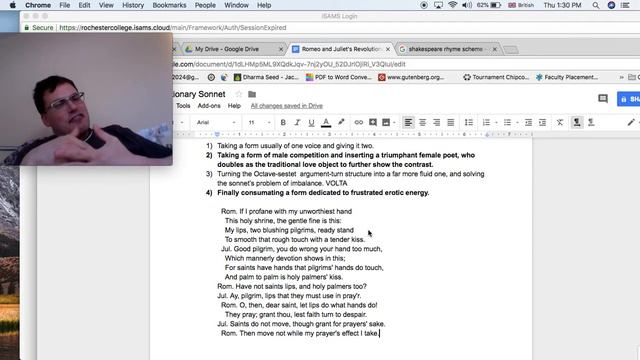
Task: Expand the bulleted list style dropdown
Action: pyautogui.click(x=517, y=122)
